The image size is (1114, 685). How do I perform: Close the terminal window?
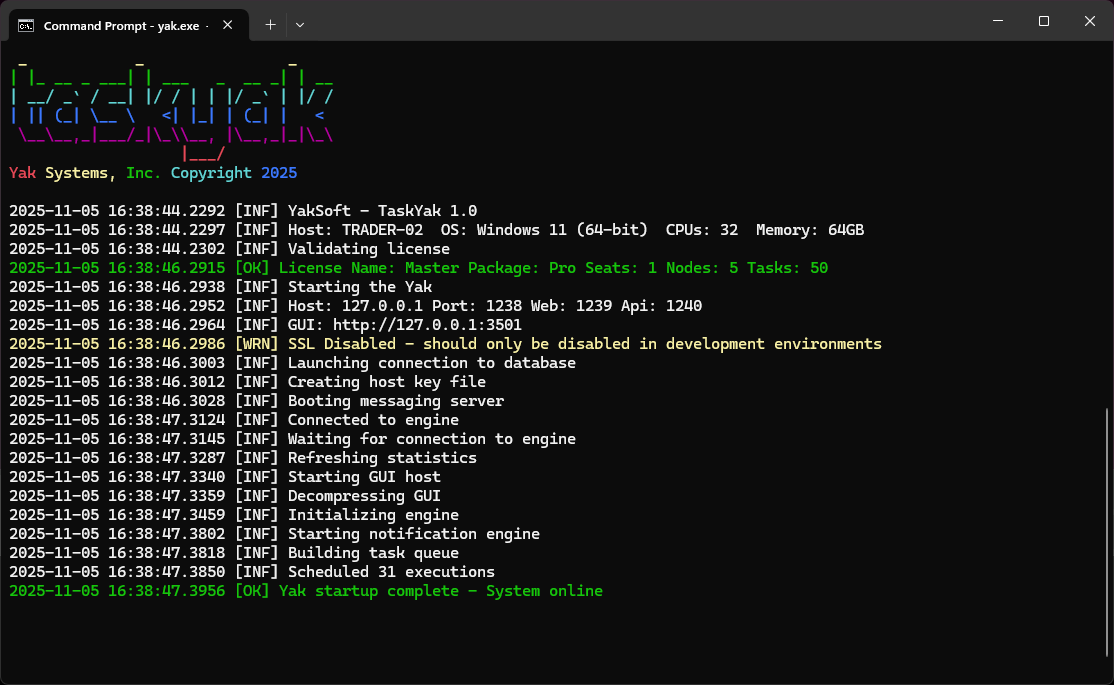point(1090,21)
